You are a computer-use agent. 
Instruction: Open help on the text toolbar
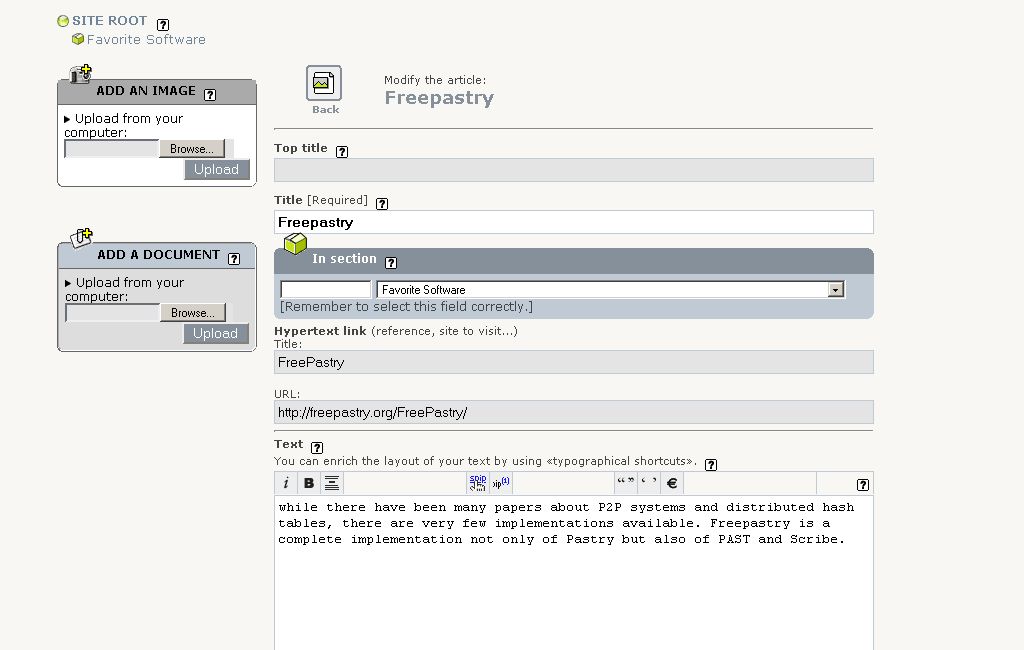[863, 485]
